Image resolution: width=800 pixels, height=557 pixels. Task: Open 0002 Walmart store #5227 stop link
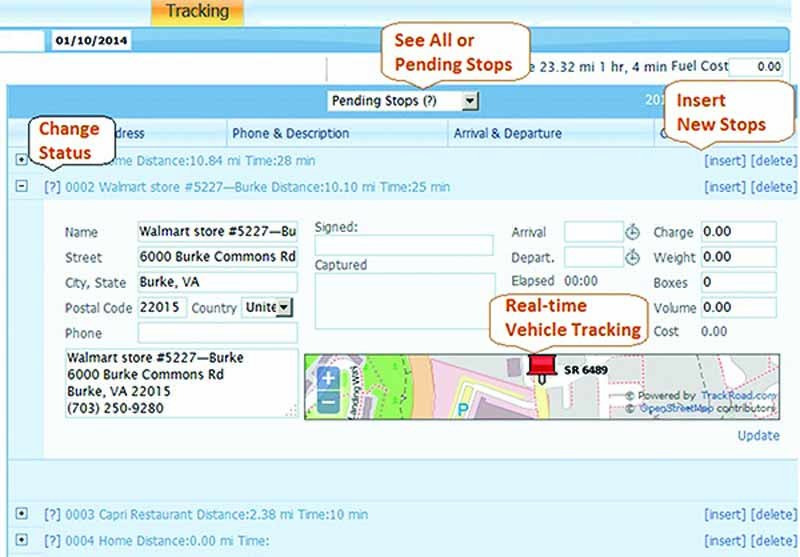click(258, 187)
